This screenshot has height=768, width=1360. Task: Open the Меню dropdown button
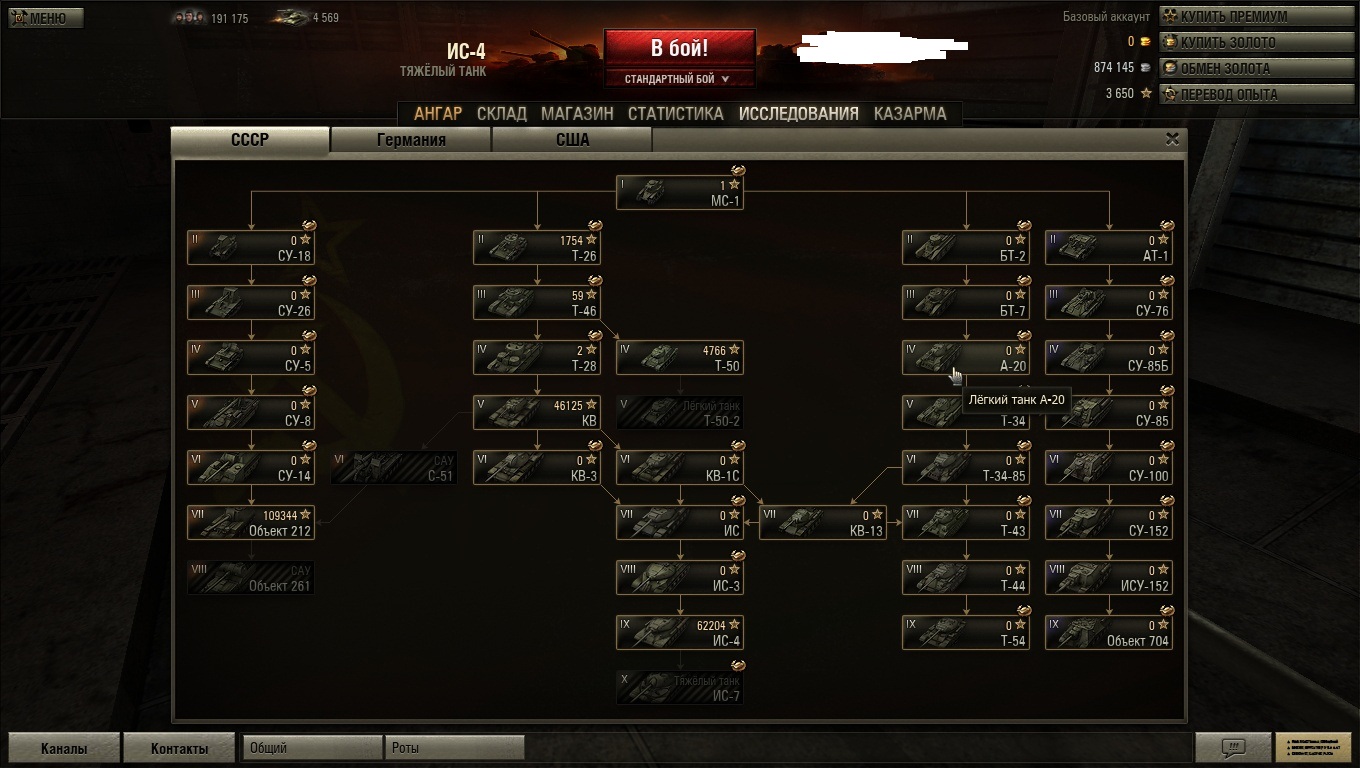point(46,18)
